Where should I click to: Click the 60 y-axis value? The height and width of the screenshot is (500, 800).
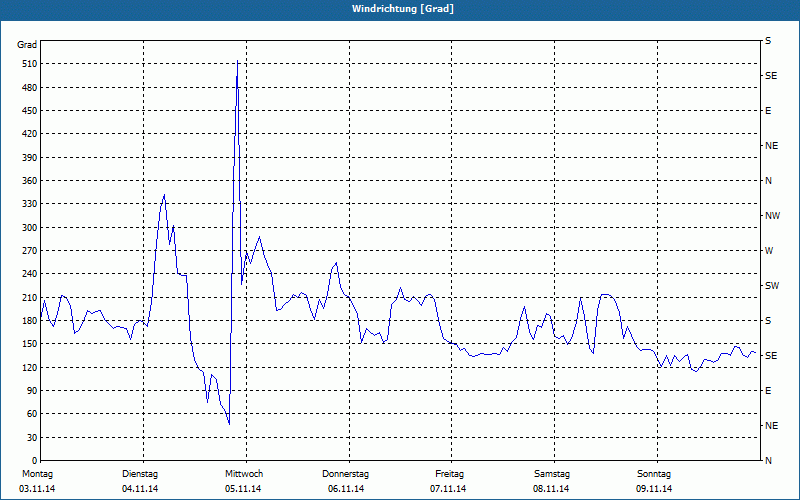[x=32, y=414]
